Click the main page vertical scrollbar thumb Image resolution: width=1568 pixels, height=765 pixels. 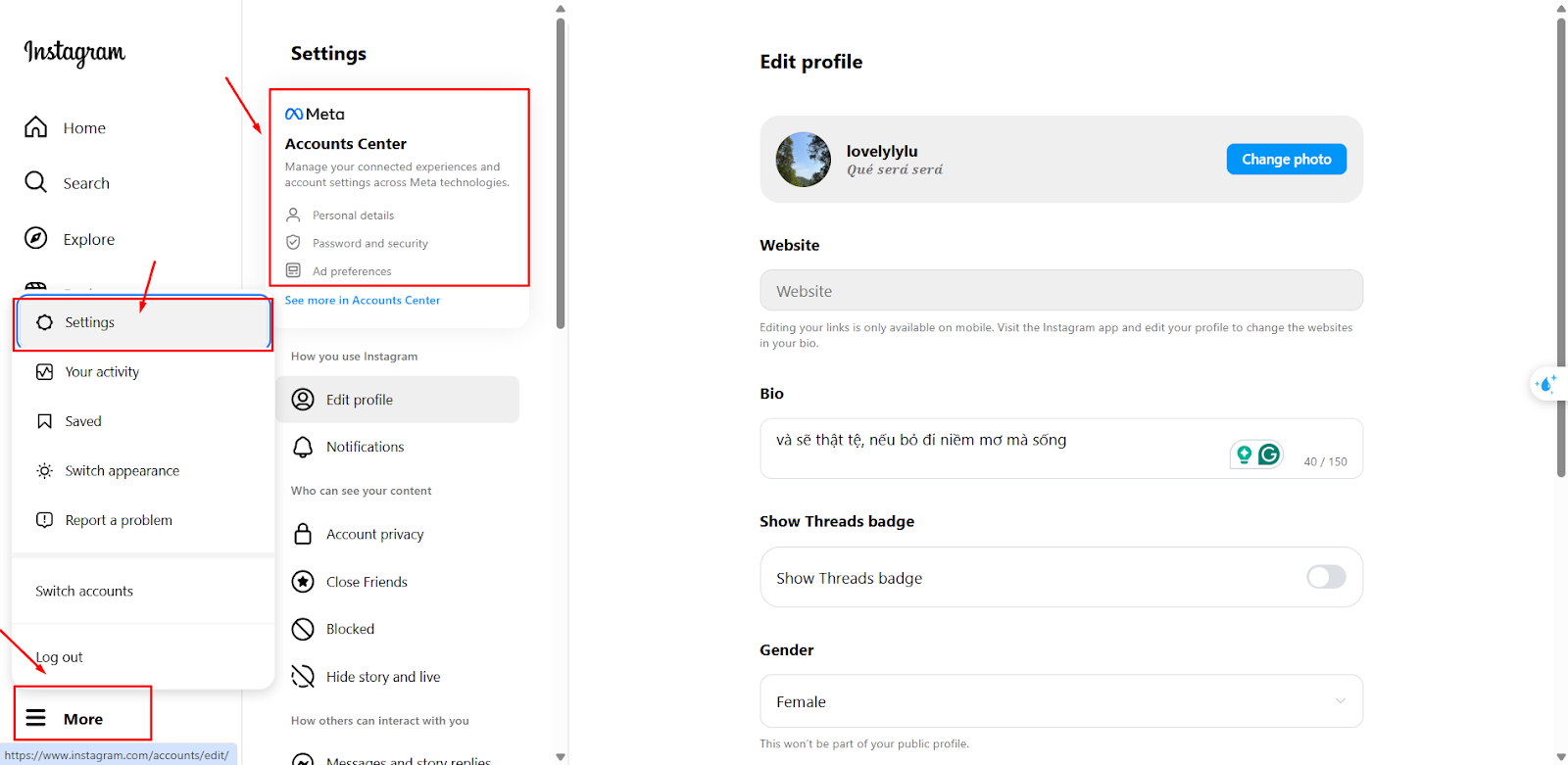tap(1561, 246)
